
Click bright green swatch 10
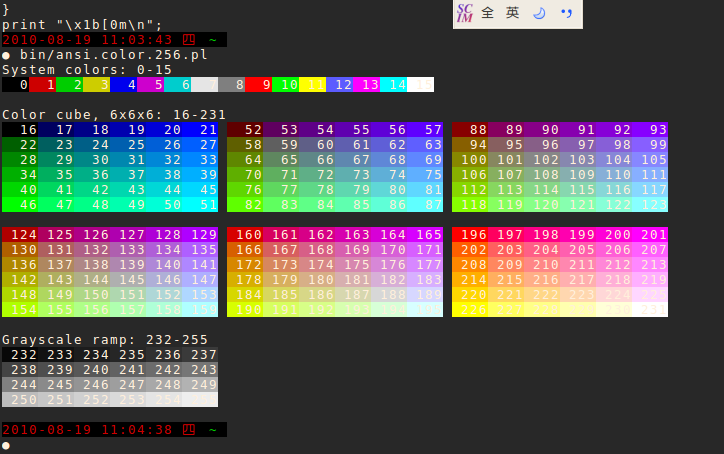coord(286,85)
